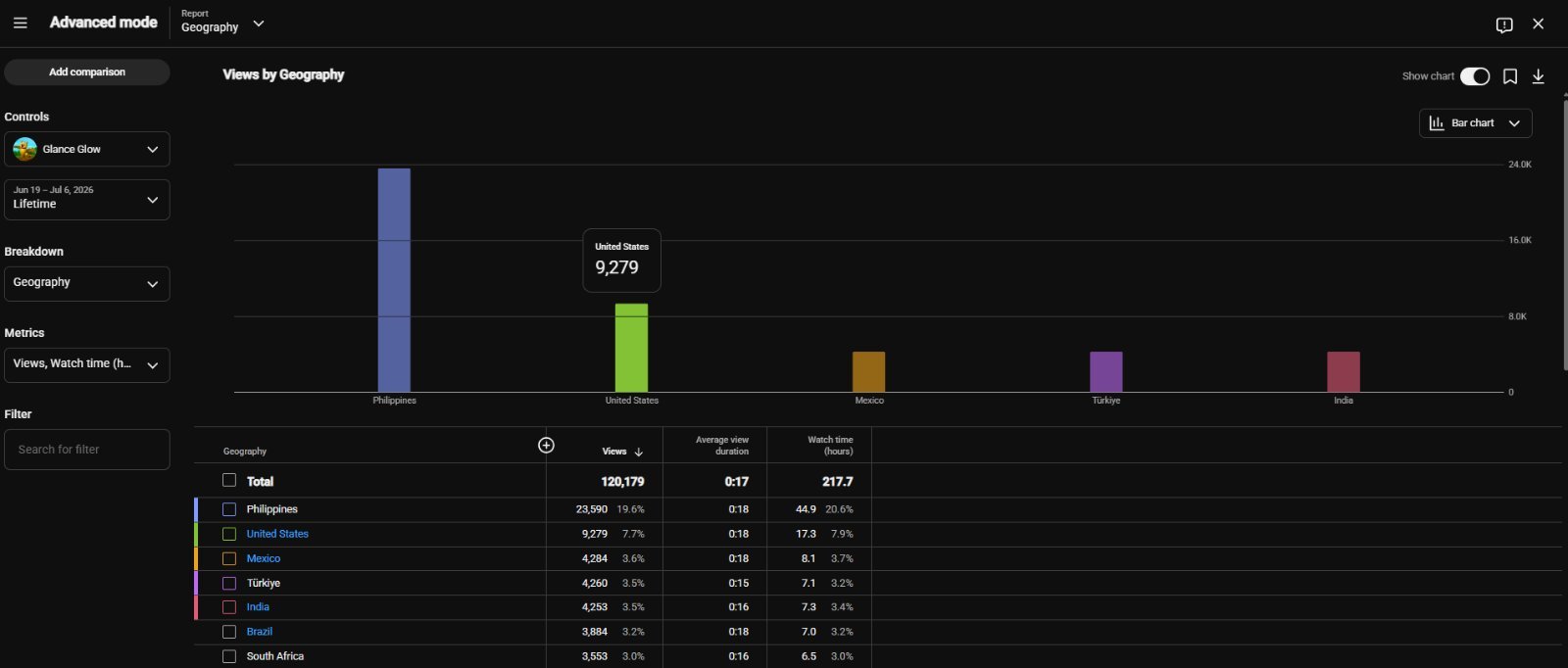Click the Views by Geography title
This screenshot has width=1568, height=668.
point(283,74)
